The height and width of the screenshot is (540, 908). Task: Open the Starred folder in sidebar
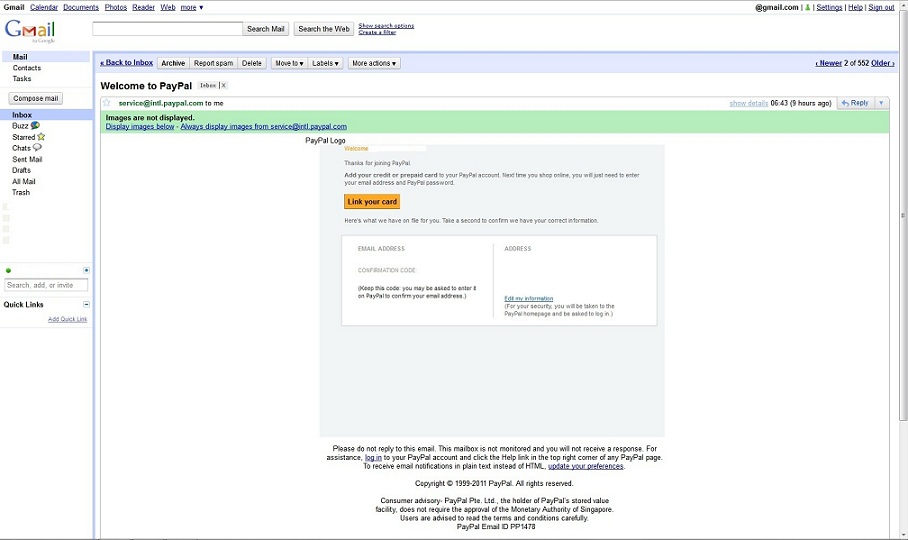click(28, 137)
